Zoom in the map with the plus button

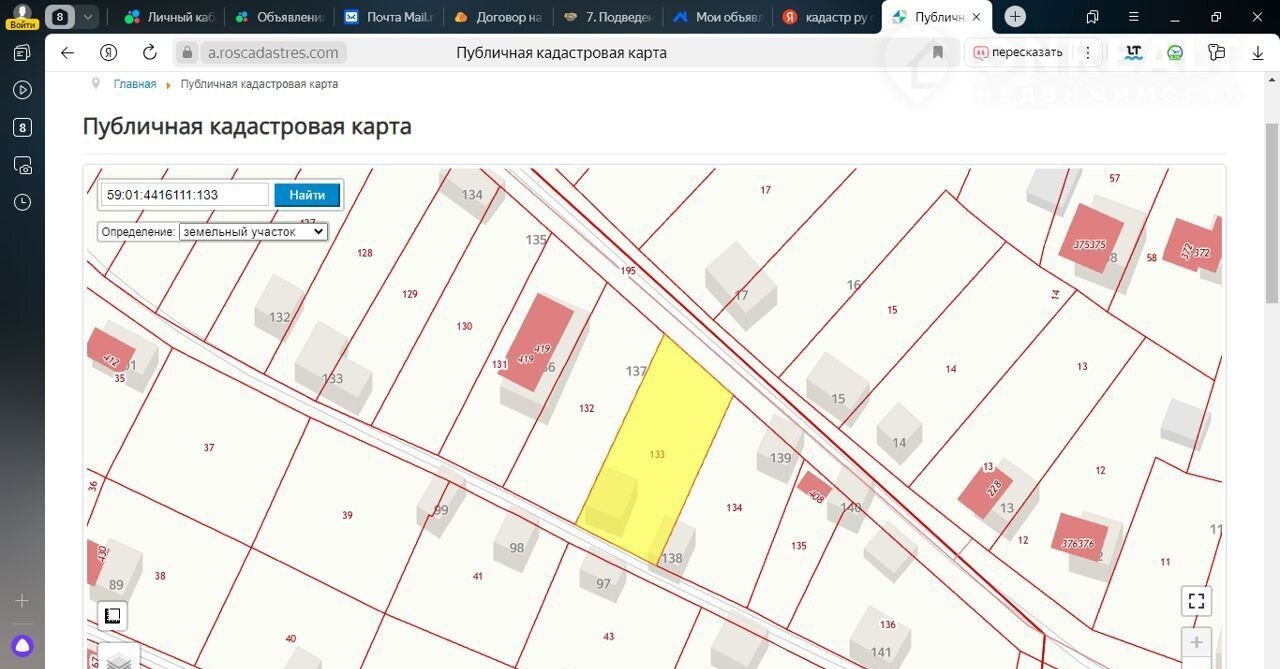coord(1196,642)
